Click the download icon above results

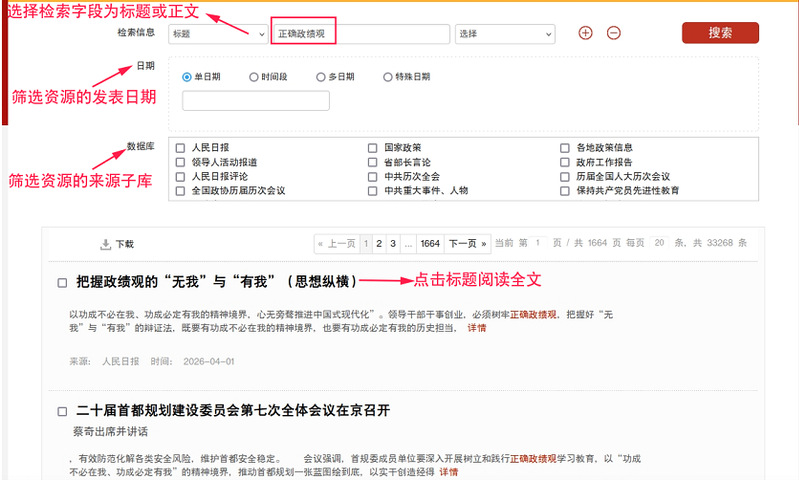point(105,244)
